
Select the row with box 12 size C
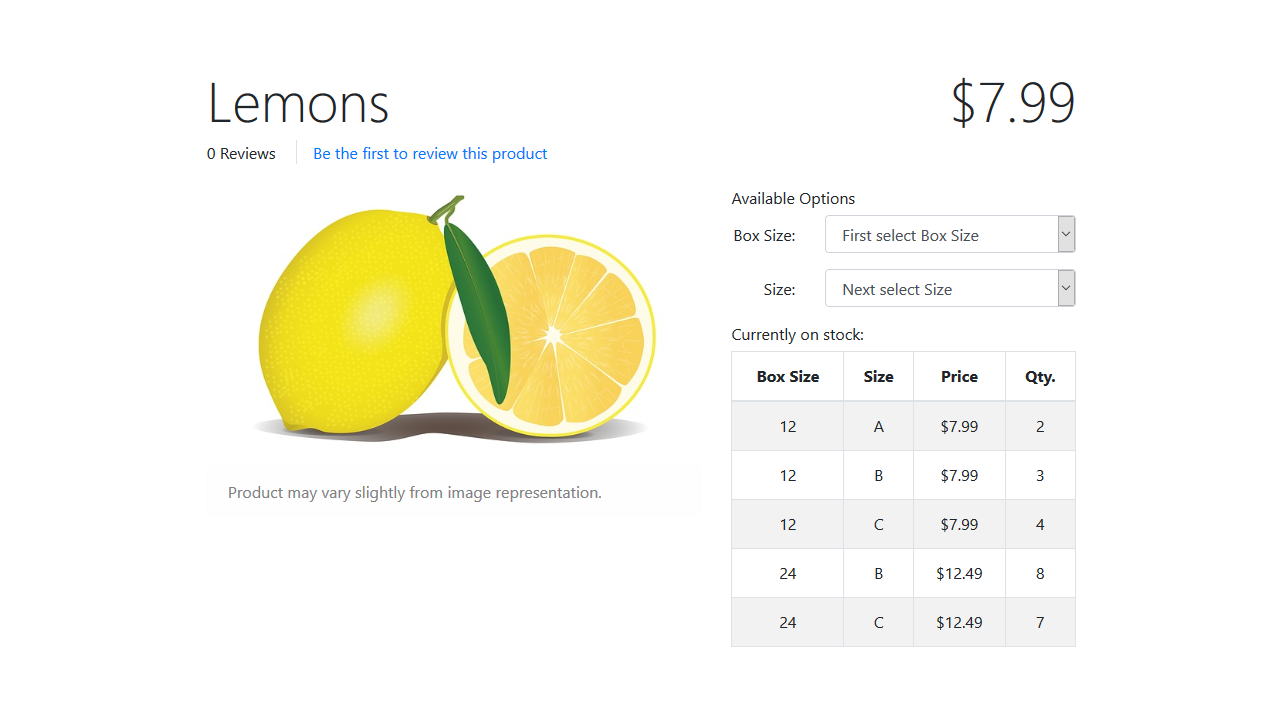click(904, 525)
